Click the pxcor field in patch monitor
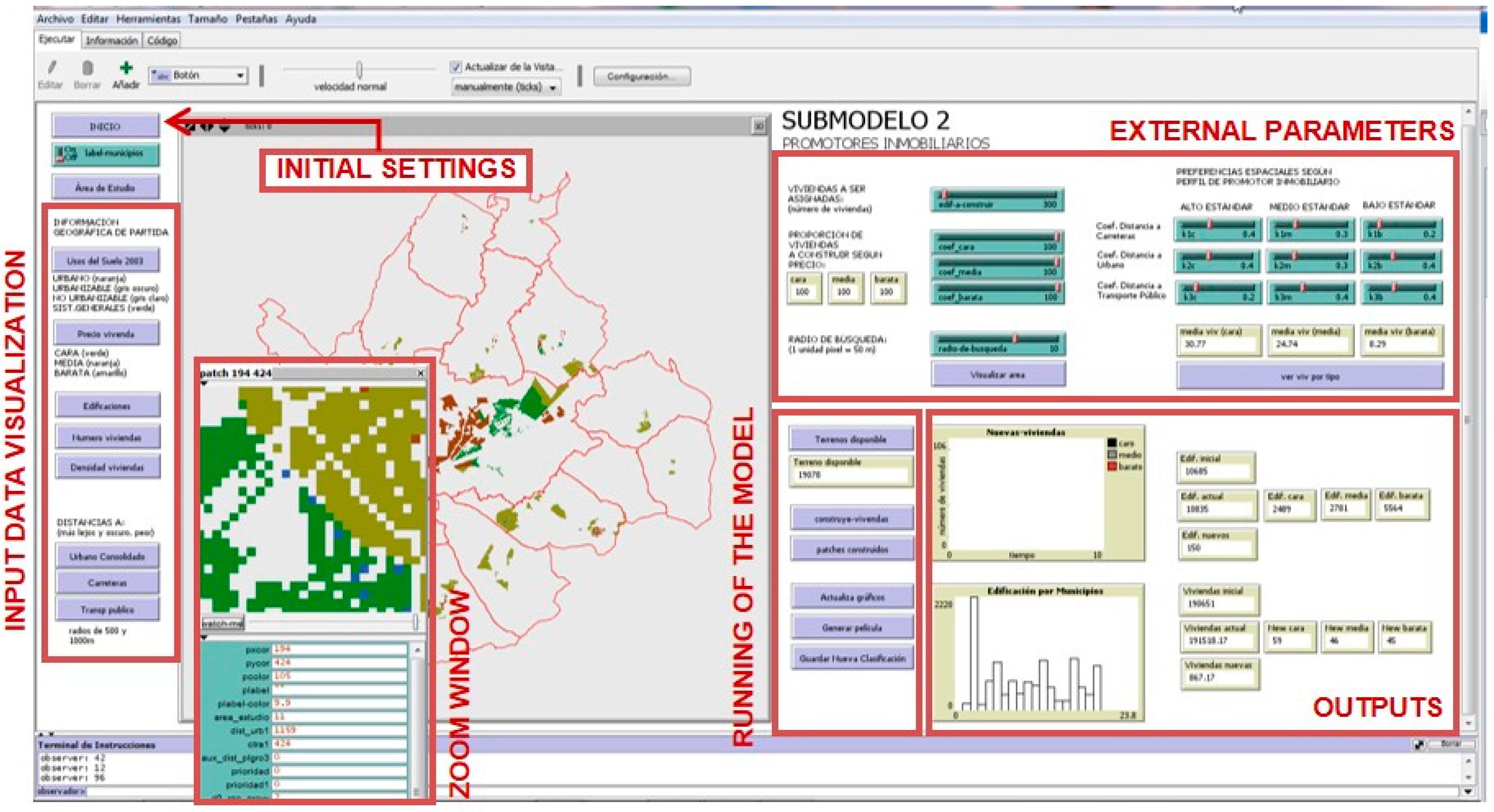1494x812 pixels. coord(339,649)
